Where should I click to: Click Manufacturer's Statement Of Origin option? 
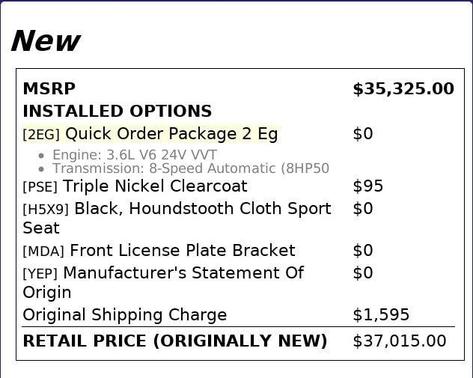pyautogui.click(x=163, y=282)
